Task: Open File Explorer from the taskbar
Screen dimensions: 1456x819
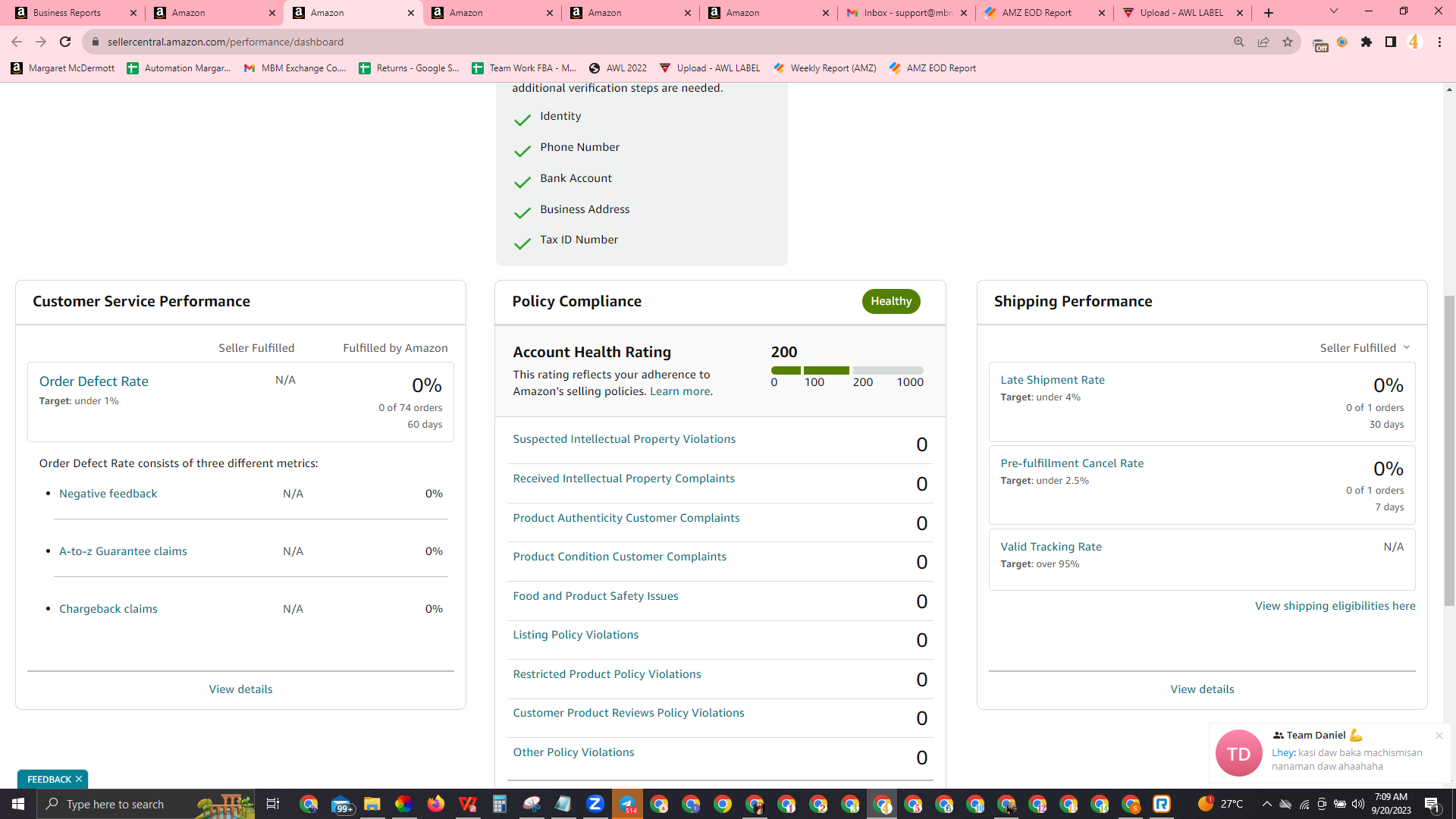Action: coord(372,804)
